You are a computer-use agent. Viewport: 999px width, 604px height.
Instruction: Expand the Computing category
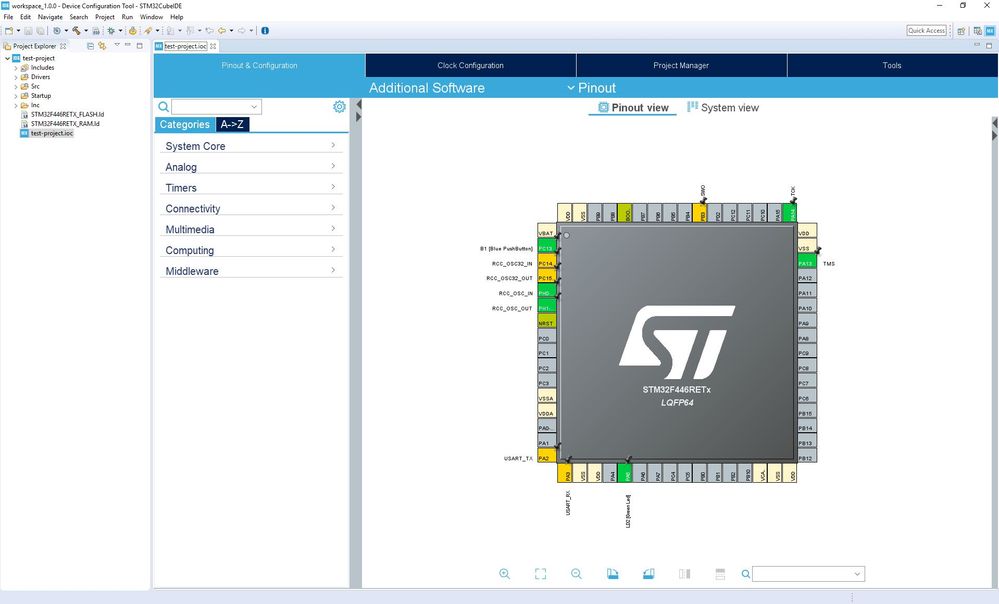click(x=251, y=250)
